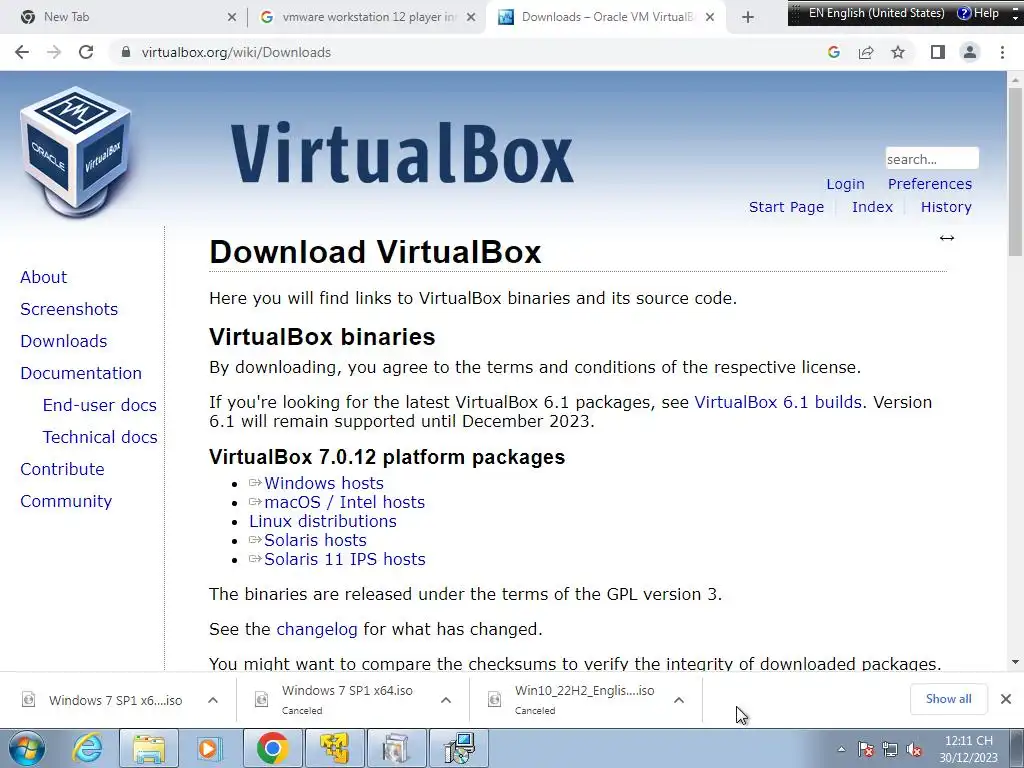
Task: Click Show all downloads button
Action: [948, 699]
